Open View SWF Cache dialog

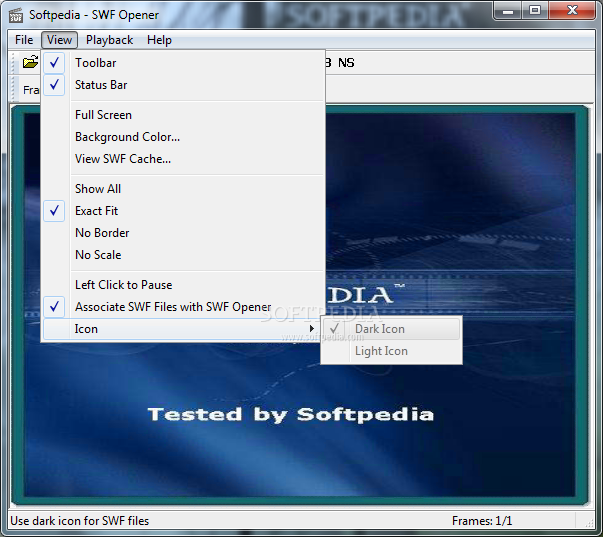[x=183, y=158]
